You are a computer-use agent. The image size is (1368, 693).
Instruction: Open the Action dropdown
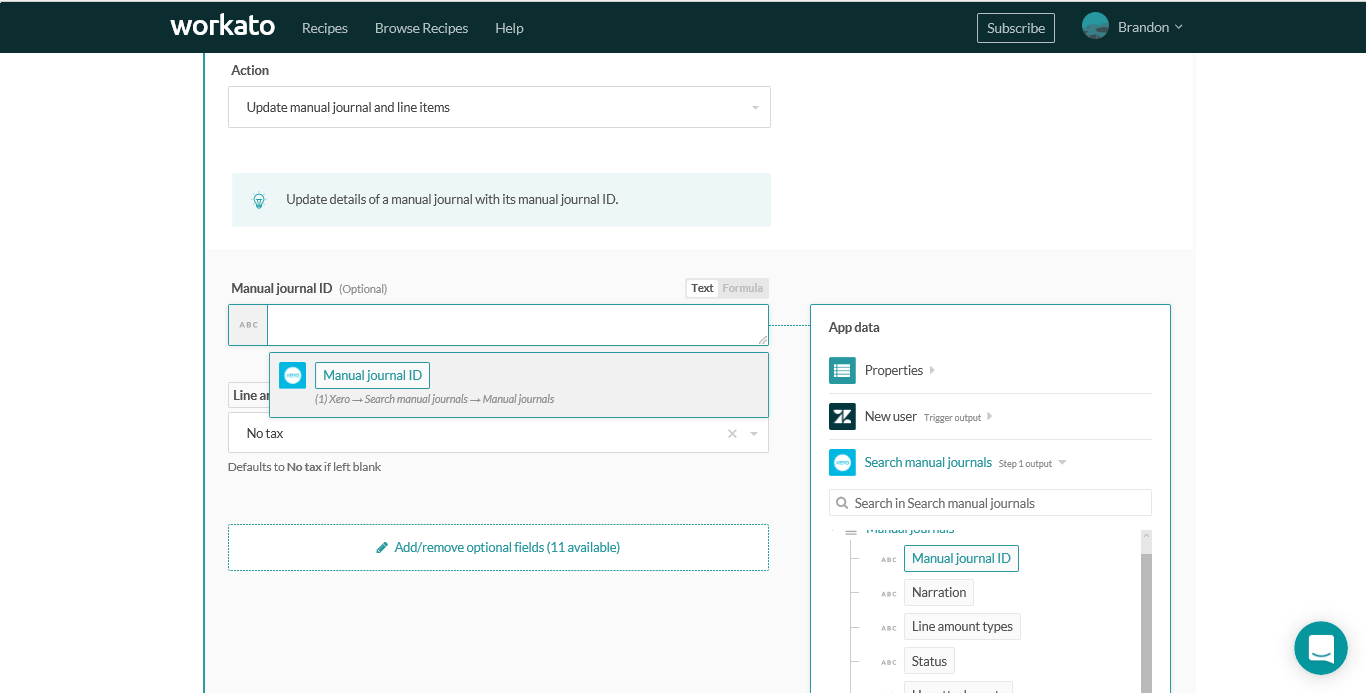pos(499,107)
